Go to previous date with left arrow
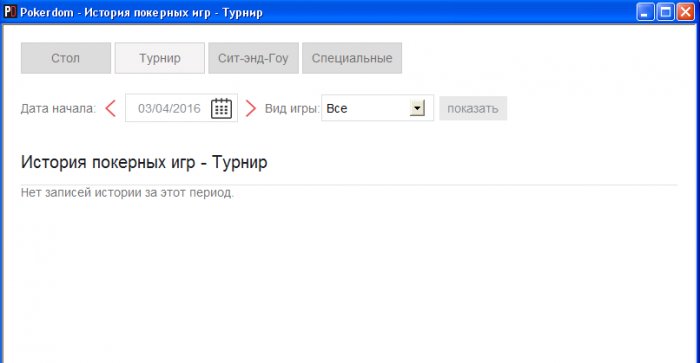The image size is (700, 363). click(x=111, y=108)
